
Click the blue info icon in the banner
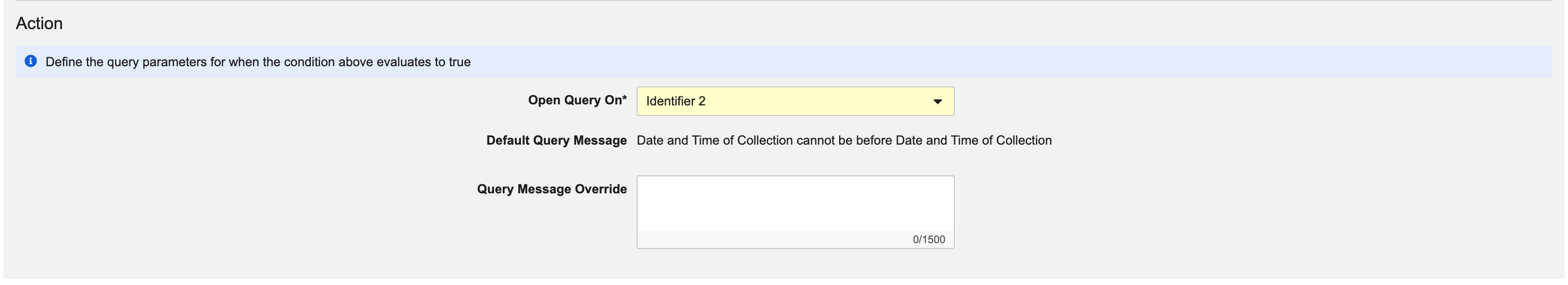pos(30,61)
